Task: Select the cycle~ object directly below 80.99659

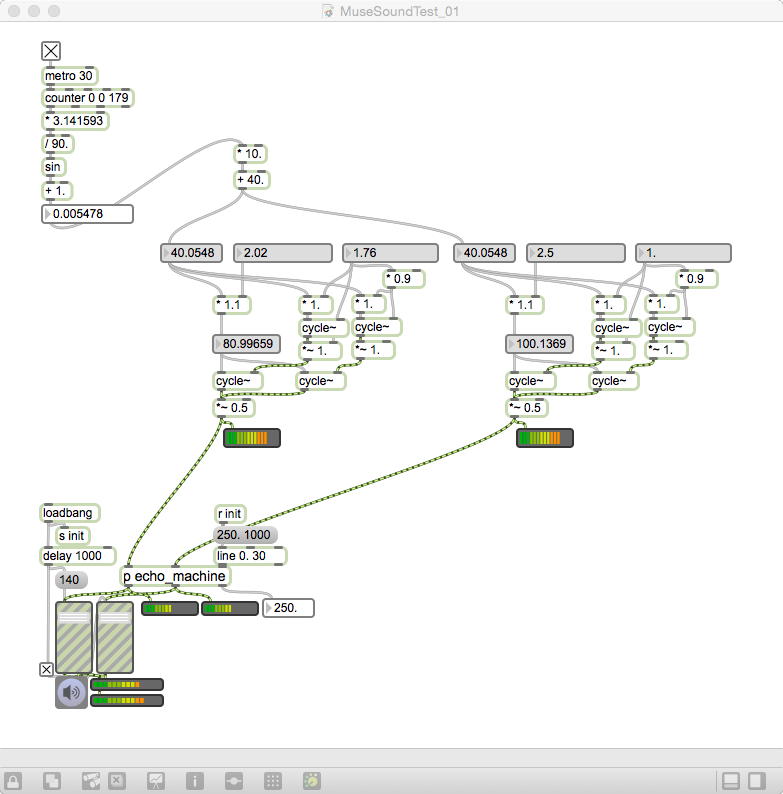Action: (x=237, y=381)
